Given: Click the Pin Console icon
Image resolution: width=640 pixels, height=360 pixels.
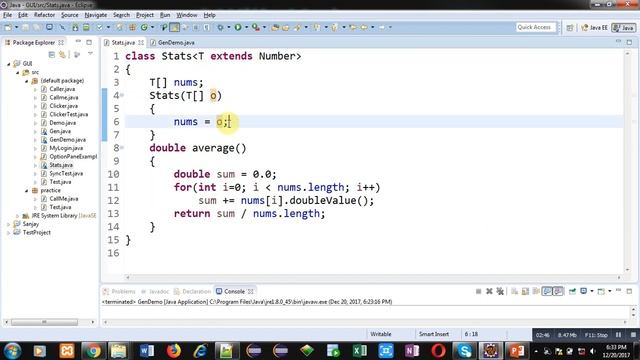Looking at the screenshot, I should tap(572, 291).
